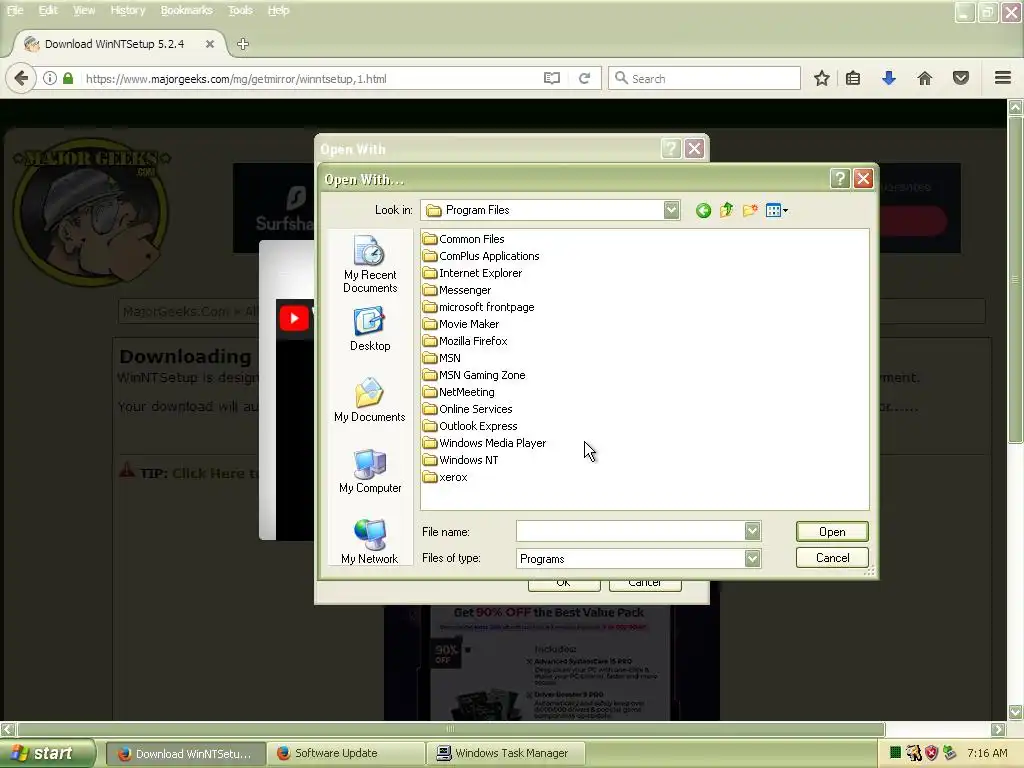This screenshot has width=1024, height=768.
Task: Select the MSN folder
Action: (x=441, y=358)
